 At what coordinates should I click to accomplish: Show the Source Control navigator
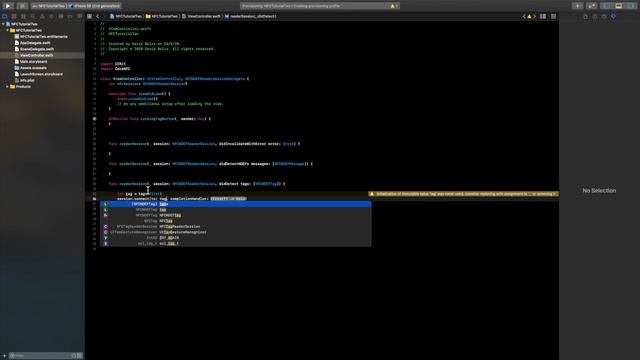pos(14,16)
